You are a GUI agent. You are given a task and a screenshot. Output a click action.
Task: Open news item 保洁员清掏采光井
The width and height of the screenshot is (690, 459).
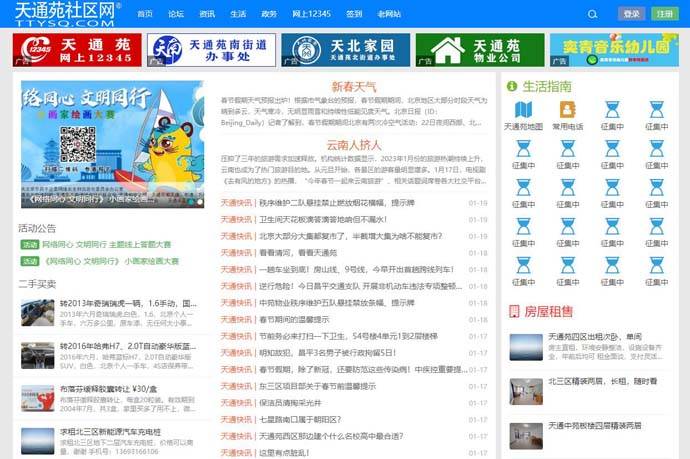click(290, 403)
